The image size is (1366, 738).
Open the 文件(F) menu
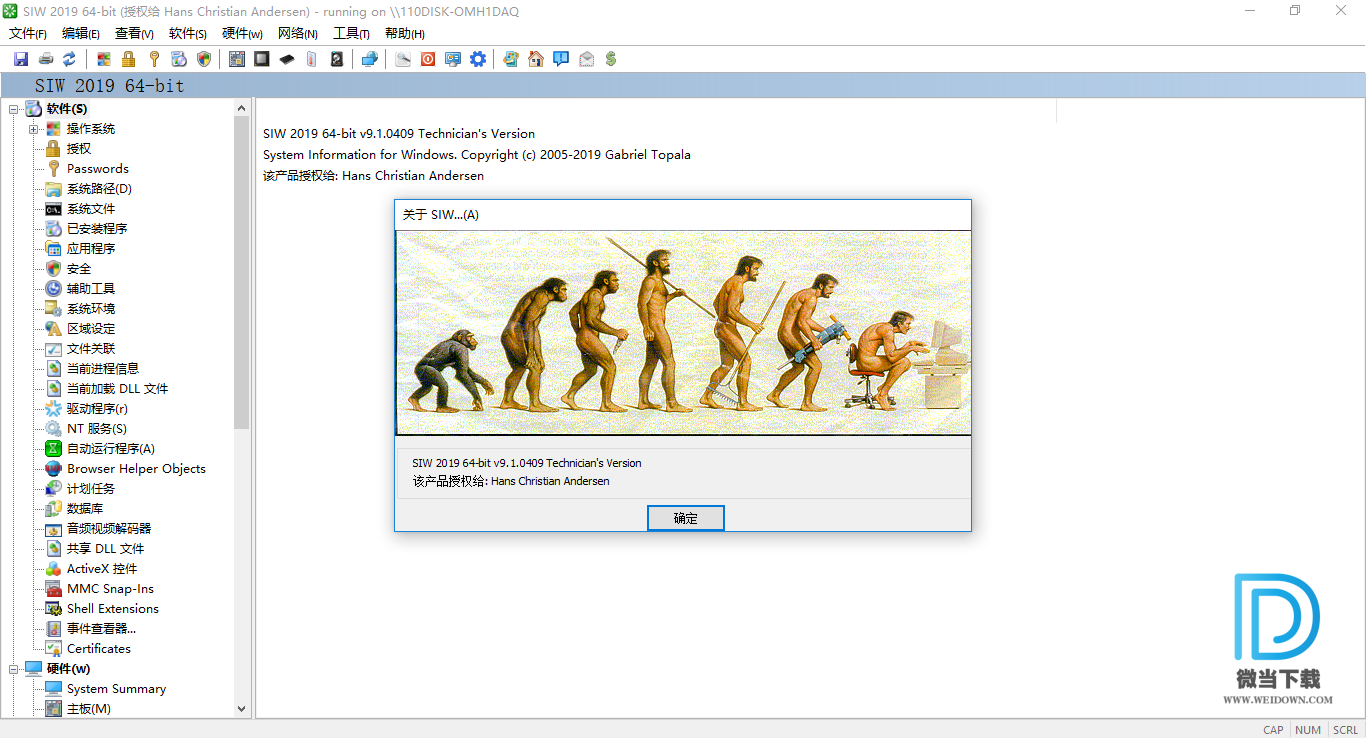tap(28, 33)
